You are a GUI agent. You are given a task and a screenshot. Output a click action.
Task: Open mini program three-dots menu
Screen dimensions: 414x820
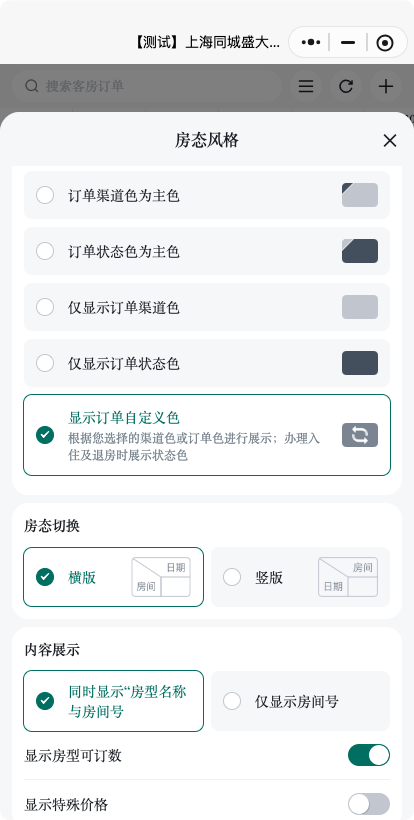pyautogui.click(x=311, y=43)
